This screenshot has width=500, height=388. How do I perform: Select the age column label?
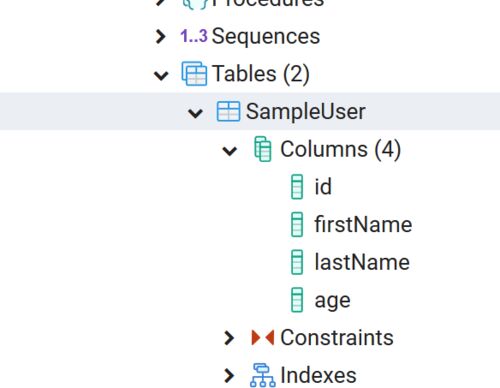[332, 301]
